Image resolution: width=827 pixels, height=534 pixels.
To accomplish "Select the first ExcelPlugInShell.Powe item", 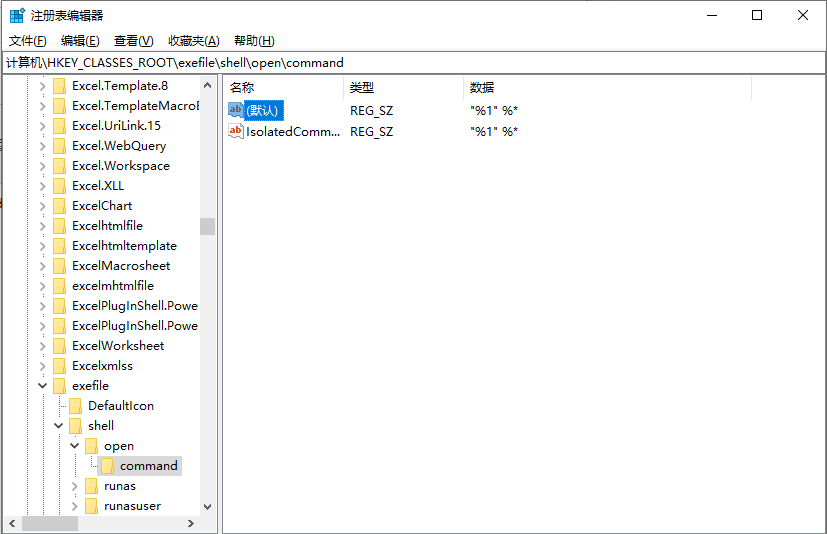I will pyautogui.click(x=135, y=306).
